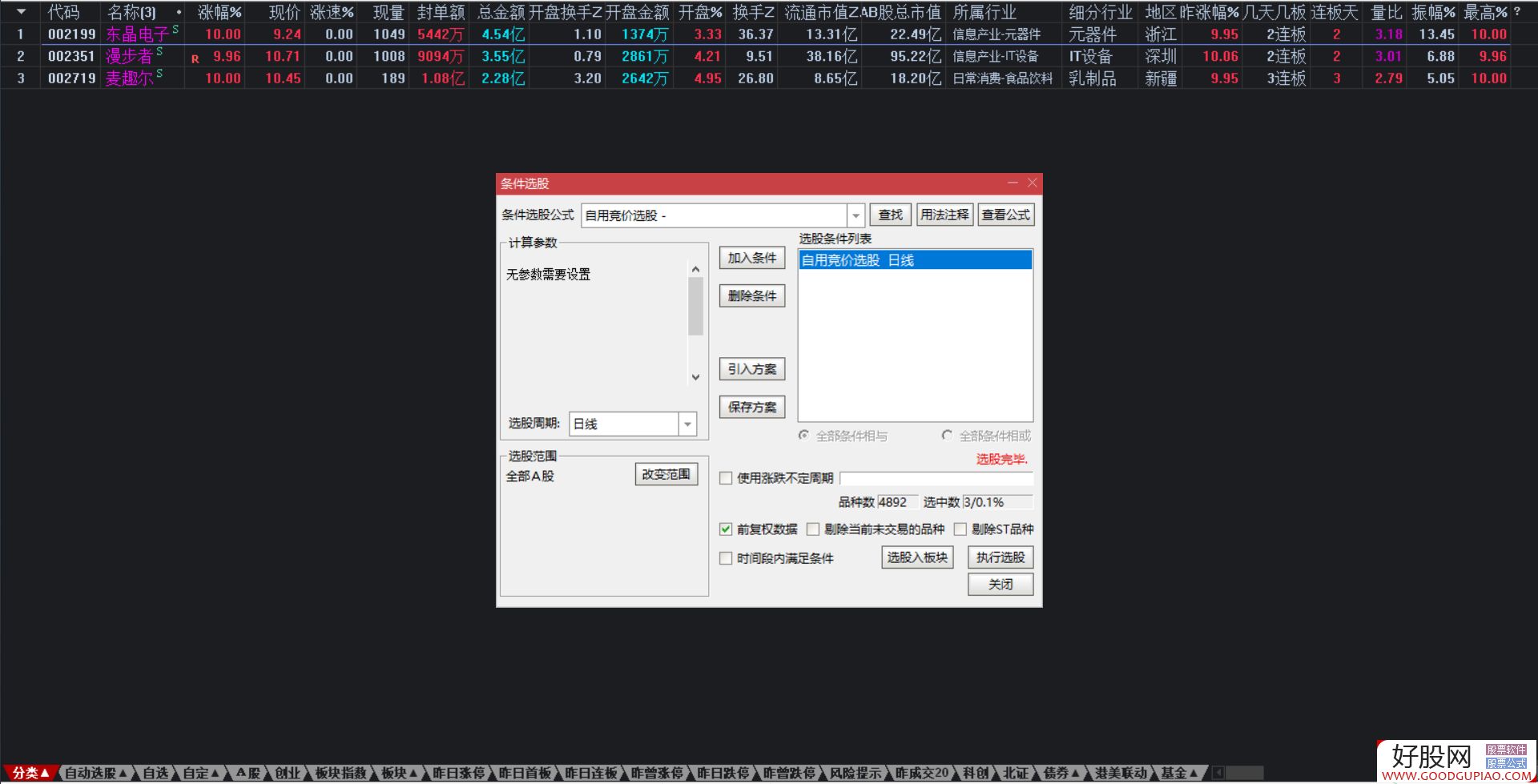Open the 选股周期 日线 dropdown

[x=687, y=424]
